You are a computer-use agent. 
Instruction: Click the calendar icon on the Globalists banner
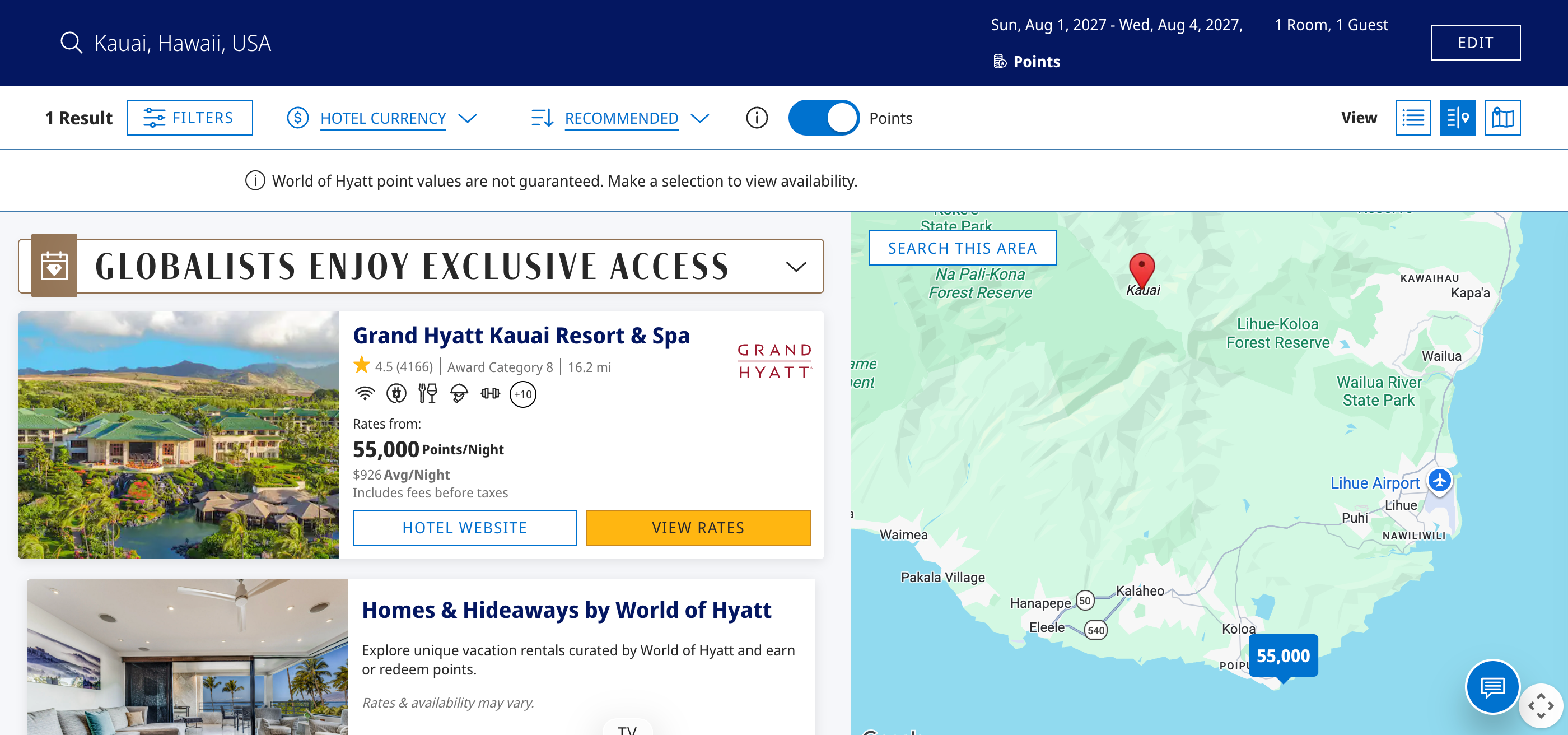(54, 266)
